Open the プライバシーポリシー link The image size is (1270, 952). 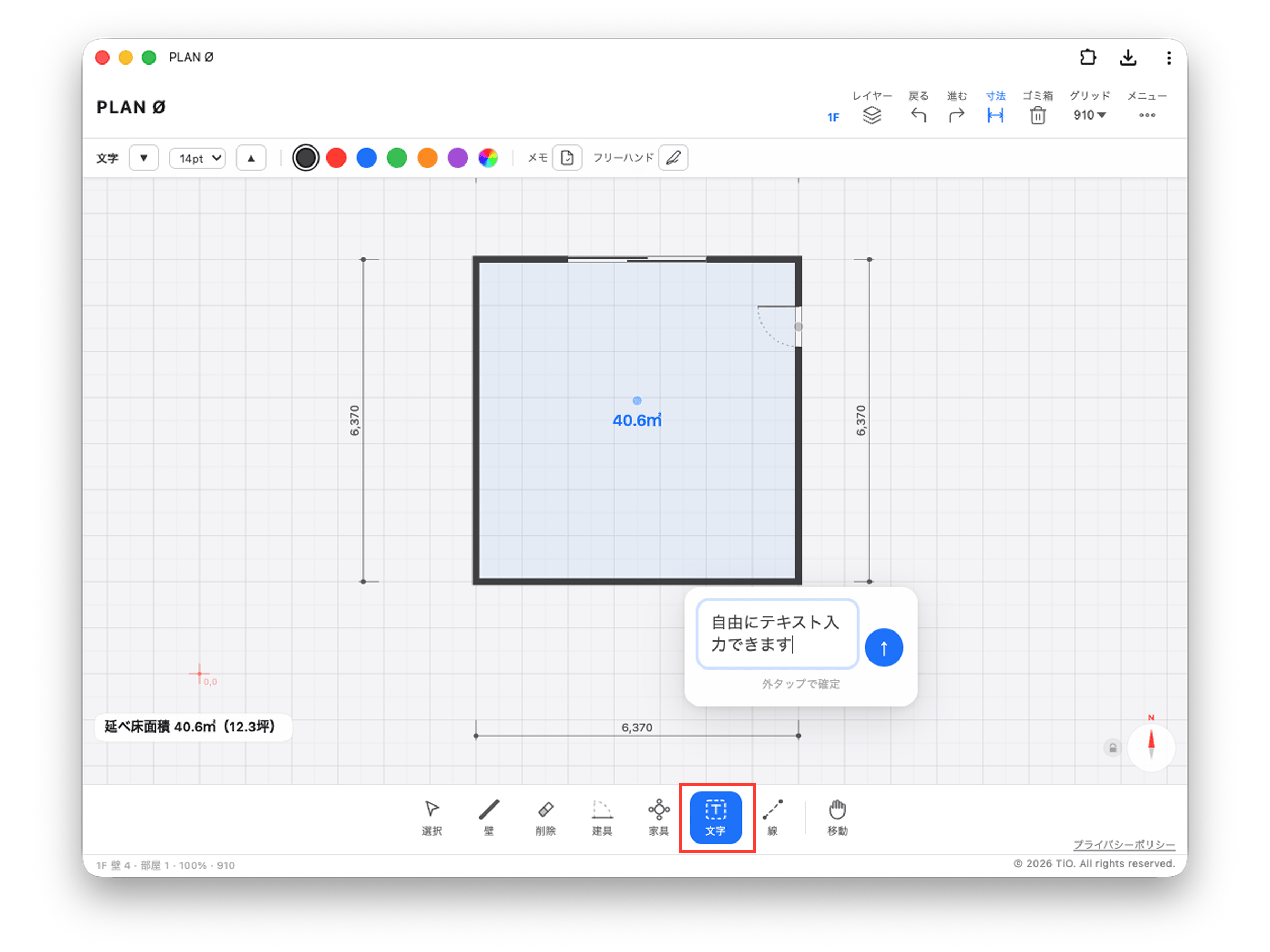coord(1123,845)
